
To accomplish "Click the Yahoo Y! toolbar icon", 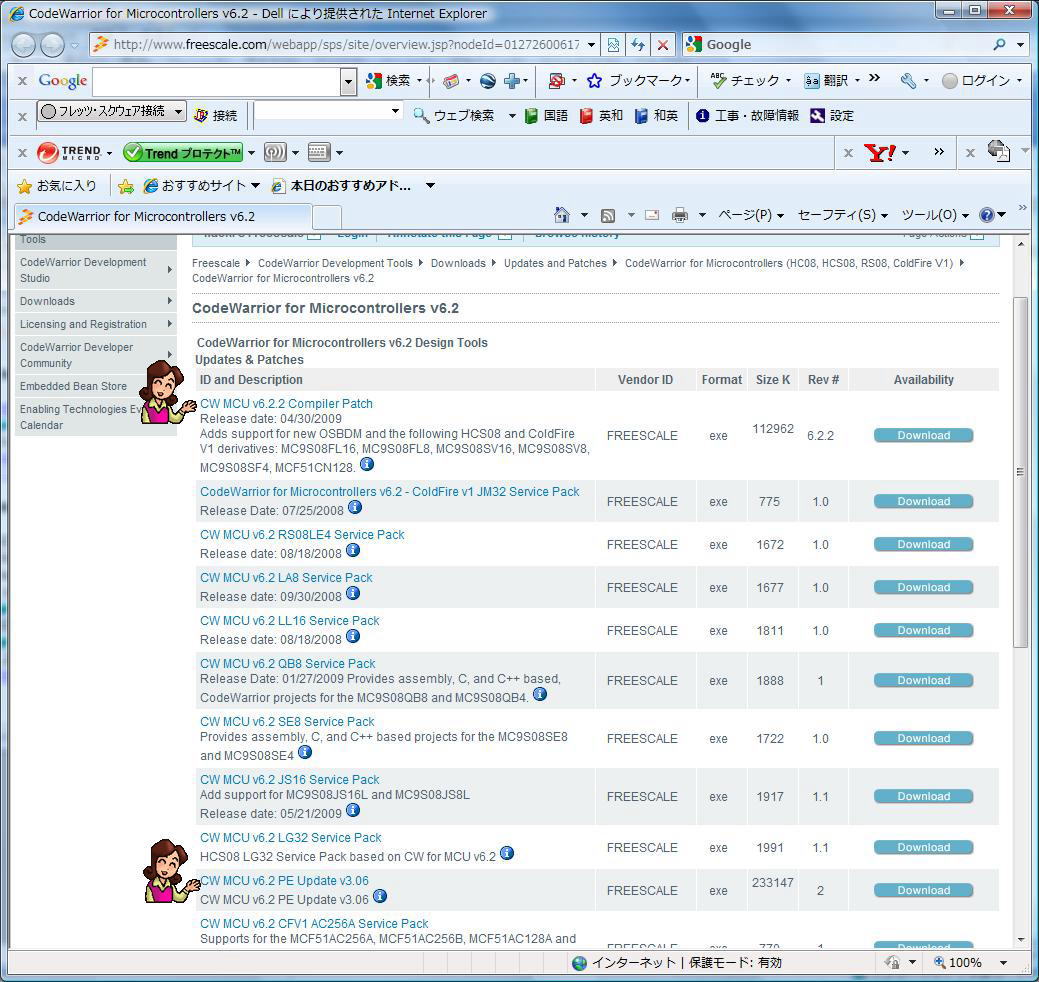I will coord(880,153).
